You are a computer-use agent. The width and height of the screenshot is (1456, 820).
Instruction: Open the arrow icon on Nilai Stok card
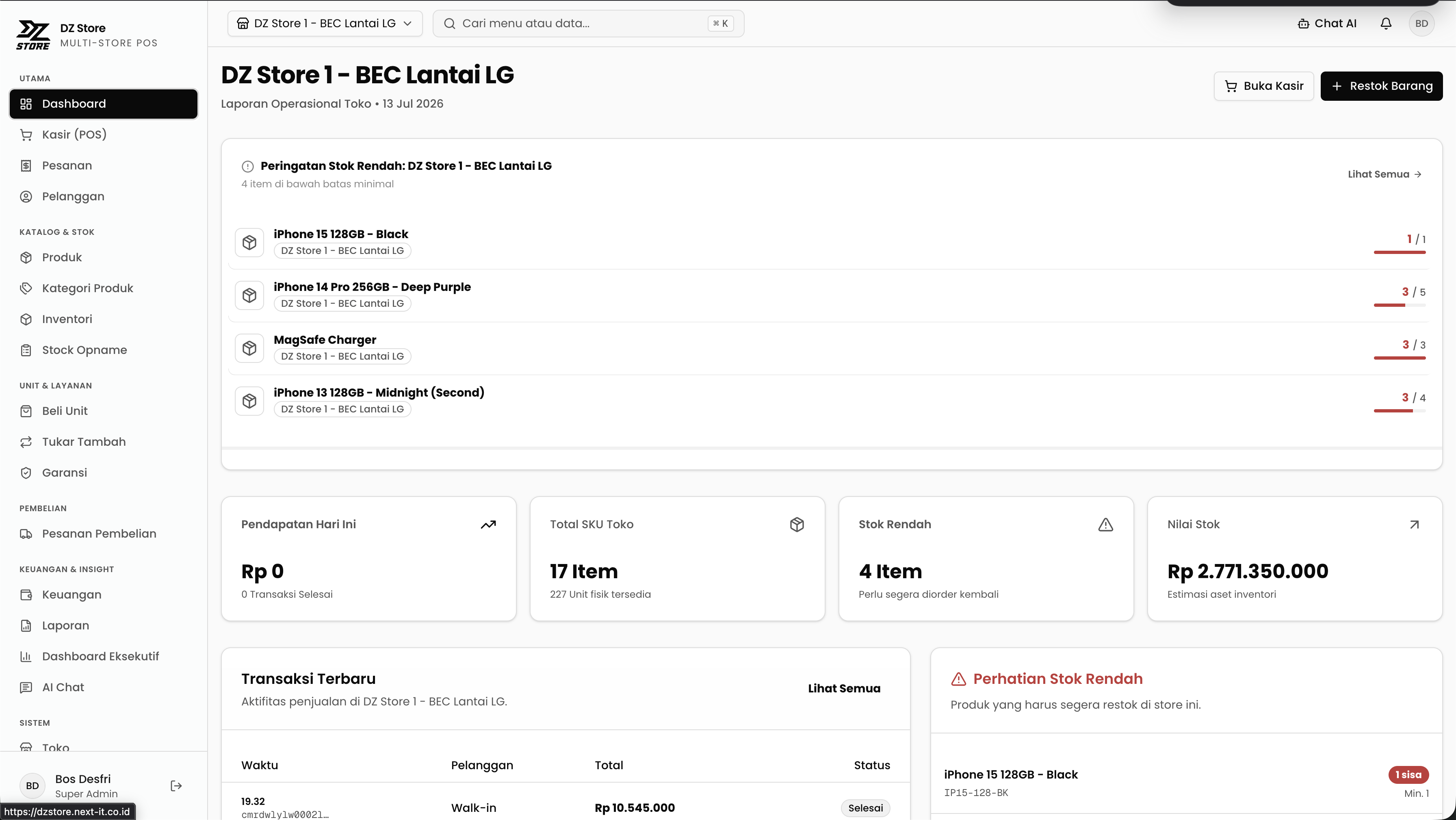point(1414,525)
